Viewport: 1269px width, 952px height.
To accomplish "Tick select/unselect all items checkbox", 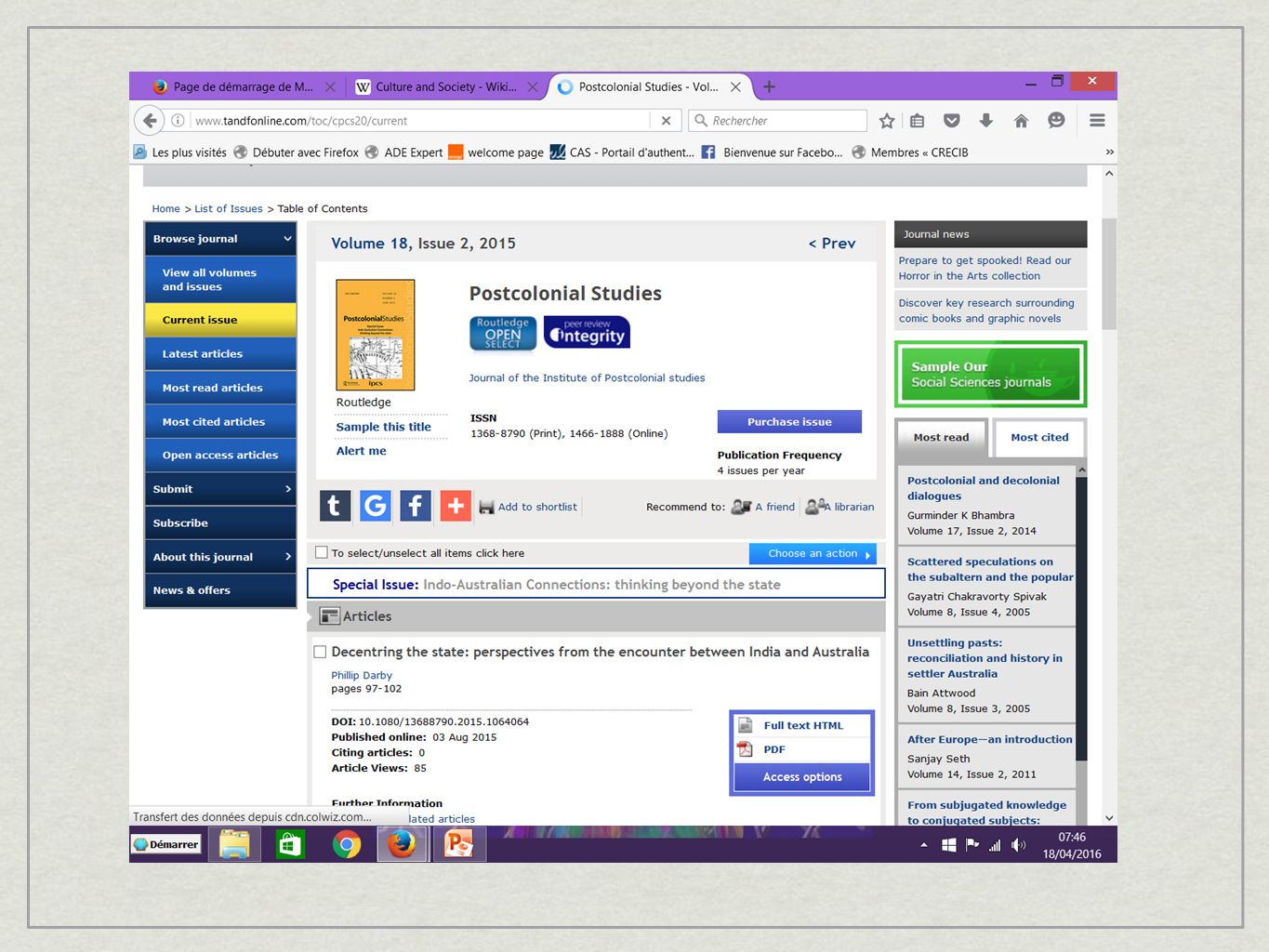I will [322, 552].
